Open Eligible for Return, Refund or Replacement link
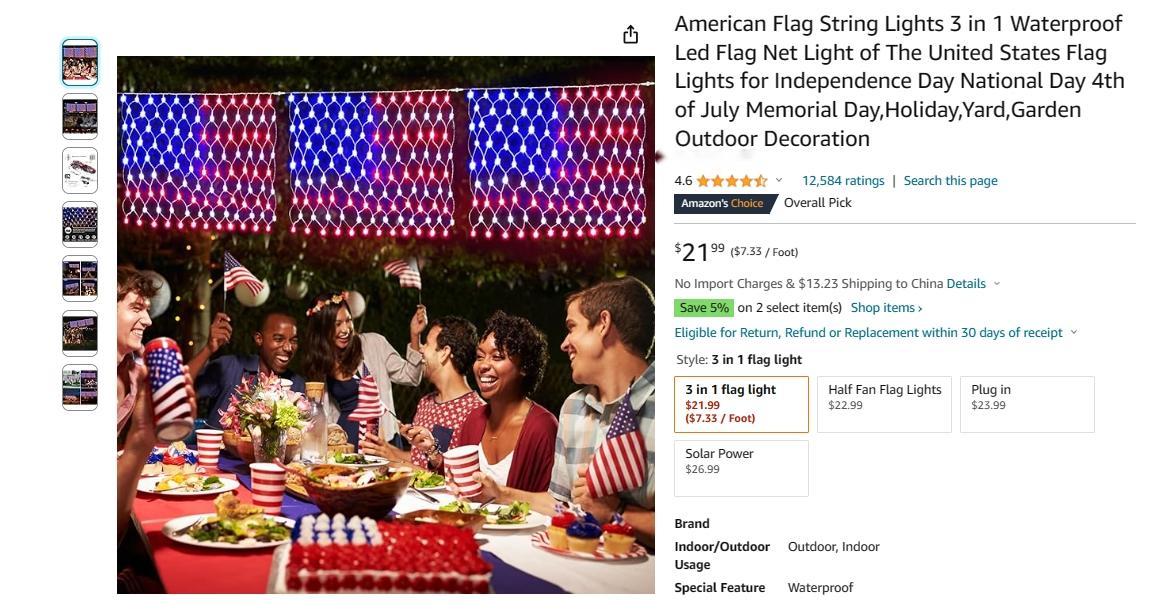The width and height of the screenshot is (1156, 603). click(868, 332)
